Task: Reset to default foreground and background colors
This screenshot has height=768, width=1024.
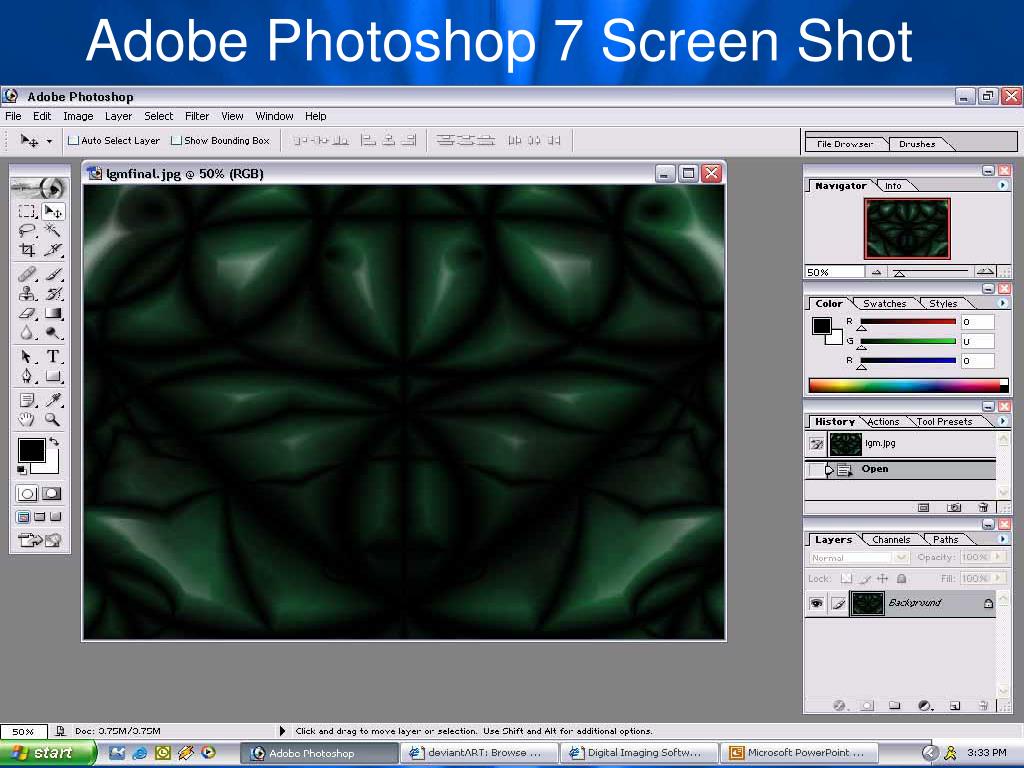Action: (x=22, y=470)
